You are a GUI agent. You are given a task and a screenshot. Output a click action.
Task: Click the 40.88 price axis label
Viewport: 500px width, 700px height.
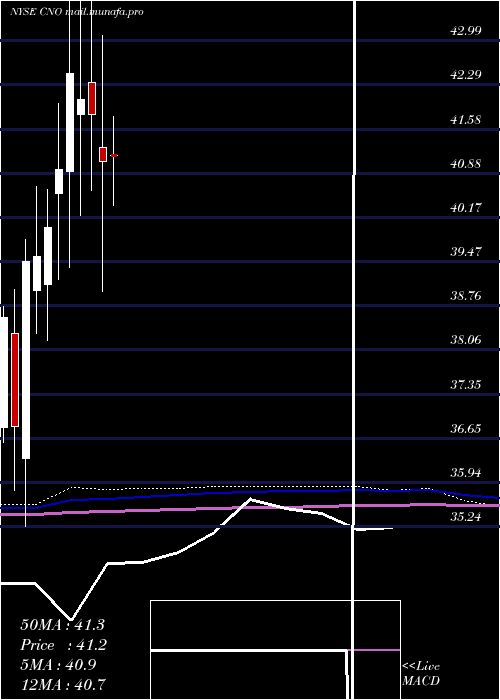466,163
